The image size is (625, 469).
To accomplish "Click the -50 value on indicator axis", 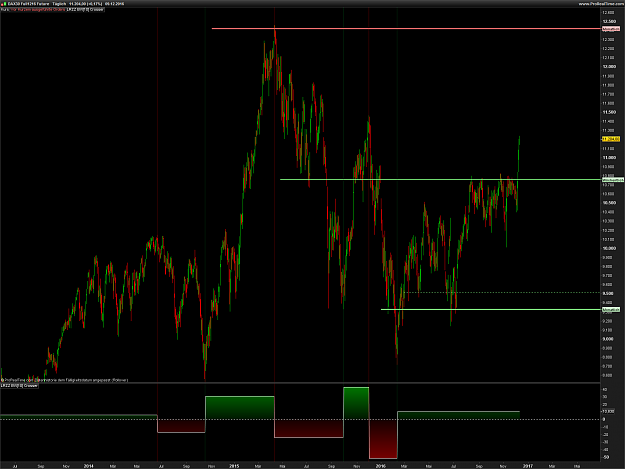I will click(605, 457).
